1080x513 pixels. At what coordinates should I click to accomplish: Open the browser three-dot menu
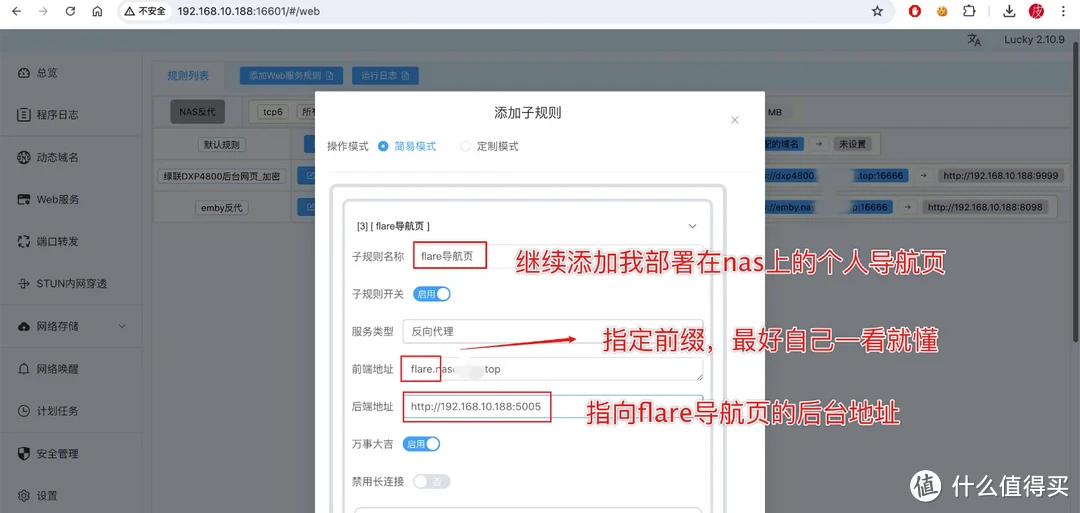1063,11
